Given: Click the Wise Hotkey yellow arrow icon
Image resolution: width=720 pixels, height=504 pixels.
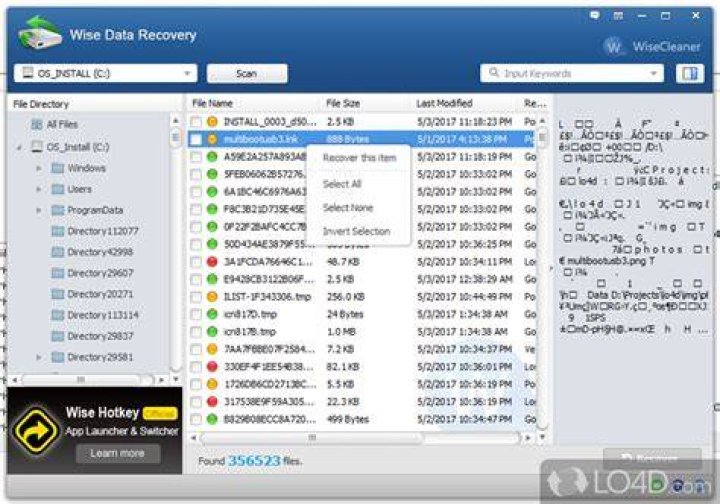Looking at the screenshot, I should [x=36, y=431].
